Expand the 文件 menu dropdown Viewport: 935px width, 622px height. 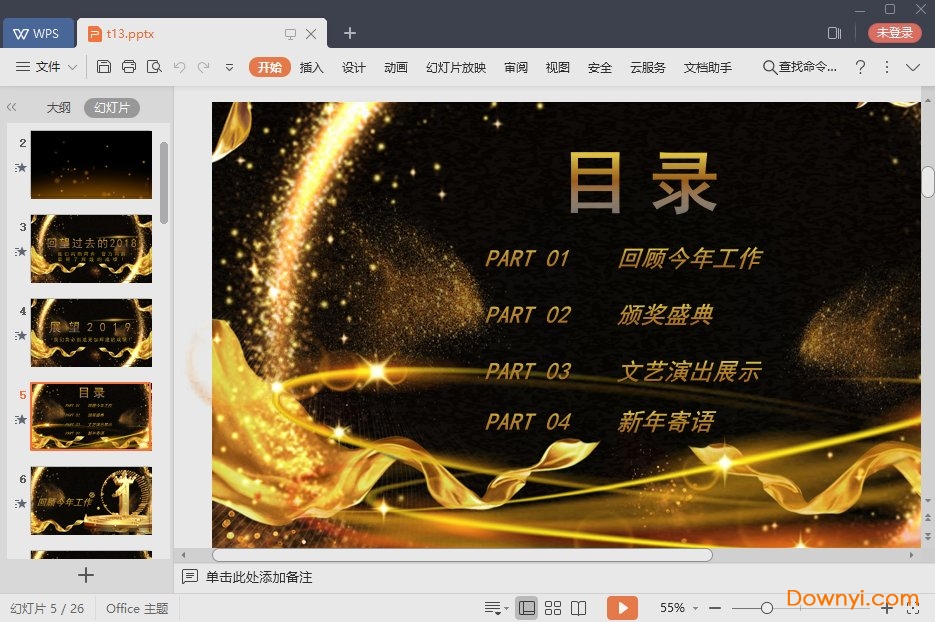pyautogui.click(x=47, y=67)
